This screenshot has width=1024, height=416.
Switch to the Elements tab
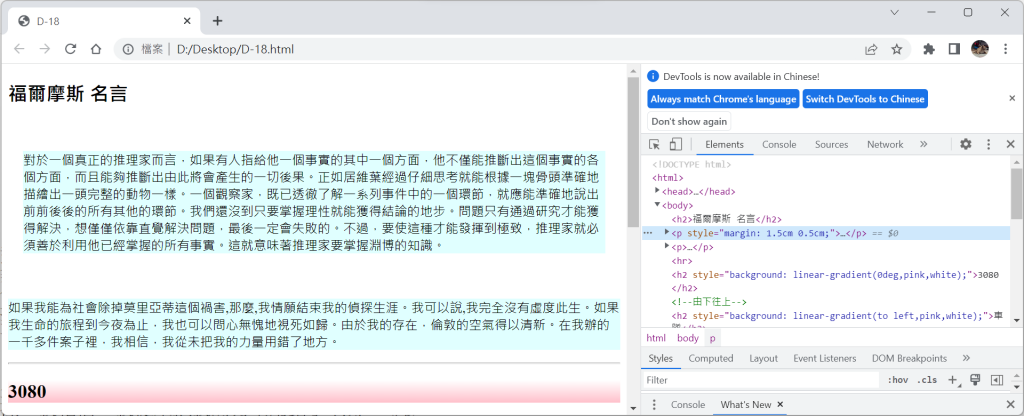pos(724,144)
